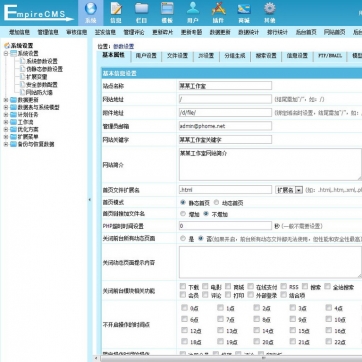Switch to the 用户设置 tab
The width and height of the screenshot is (362, 362).
click(x=146, y=56)
